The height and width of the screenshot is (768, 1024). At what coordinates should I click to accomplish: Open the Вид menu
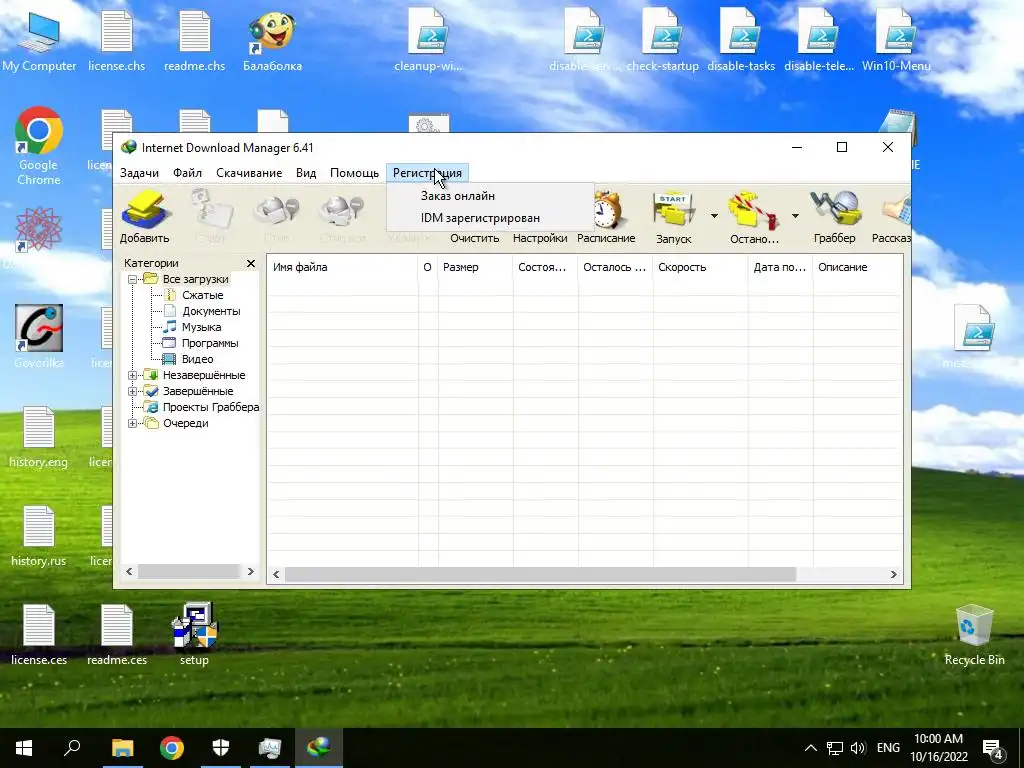tap(306, 173)
